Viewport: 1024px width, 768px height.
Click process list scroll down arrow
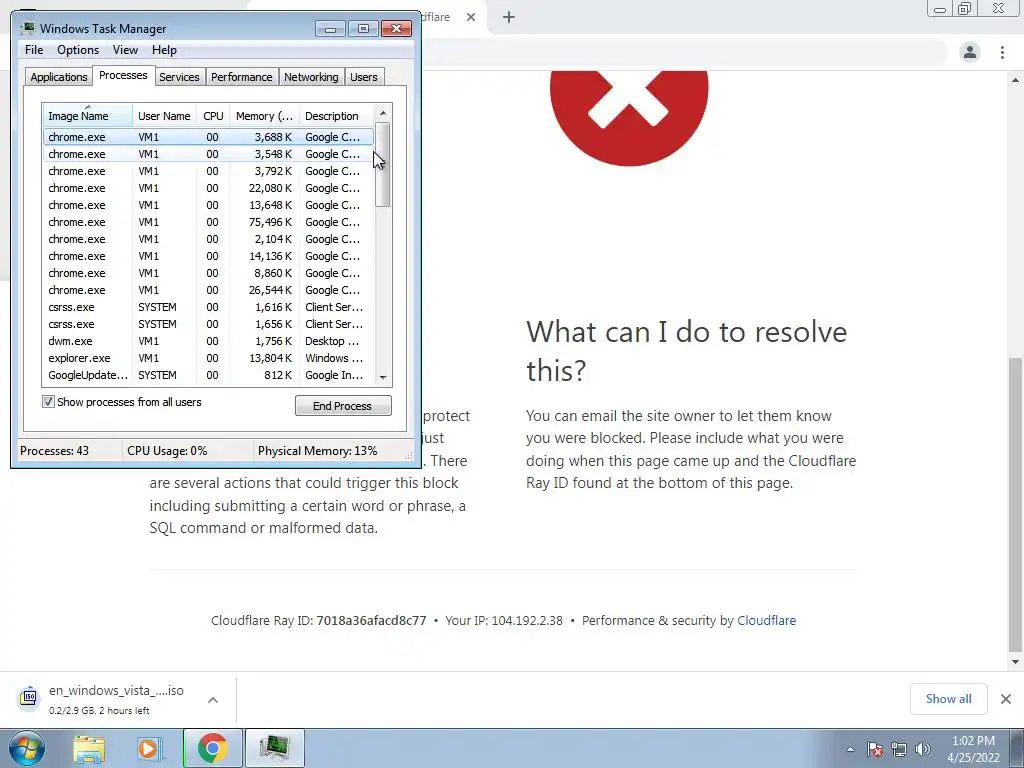click(x=383, y=377)
